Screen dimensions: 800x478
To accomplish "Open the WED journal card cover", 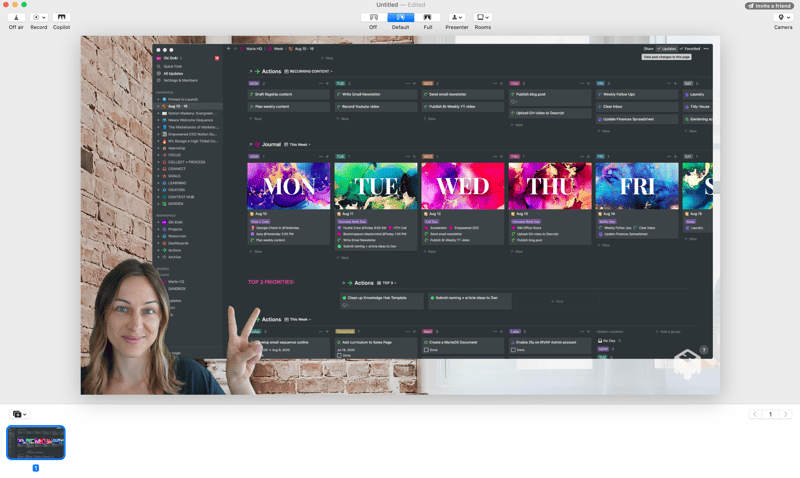I will (x=463, y=186).
